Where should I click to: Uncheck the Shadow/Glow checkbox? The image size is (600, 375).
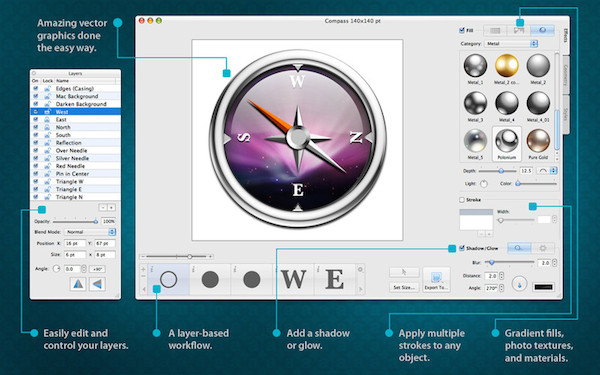(x=462, y=248)
